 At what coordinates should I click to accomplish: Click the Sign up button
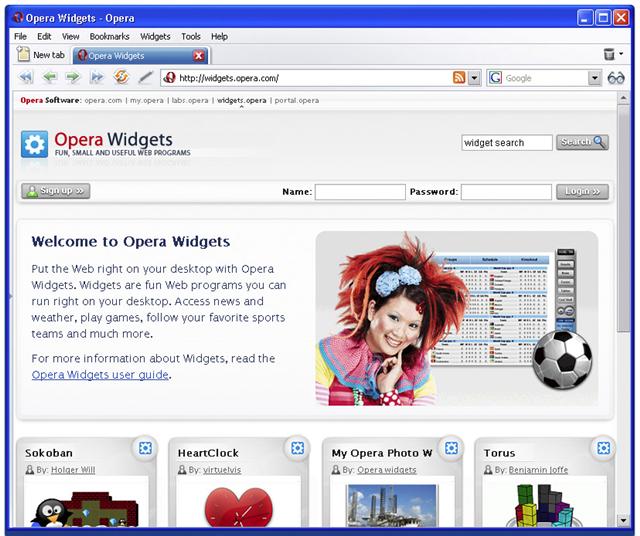56,191
